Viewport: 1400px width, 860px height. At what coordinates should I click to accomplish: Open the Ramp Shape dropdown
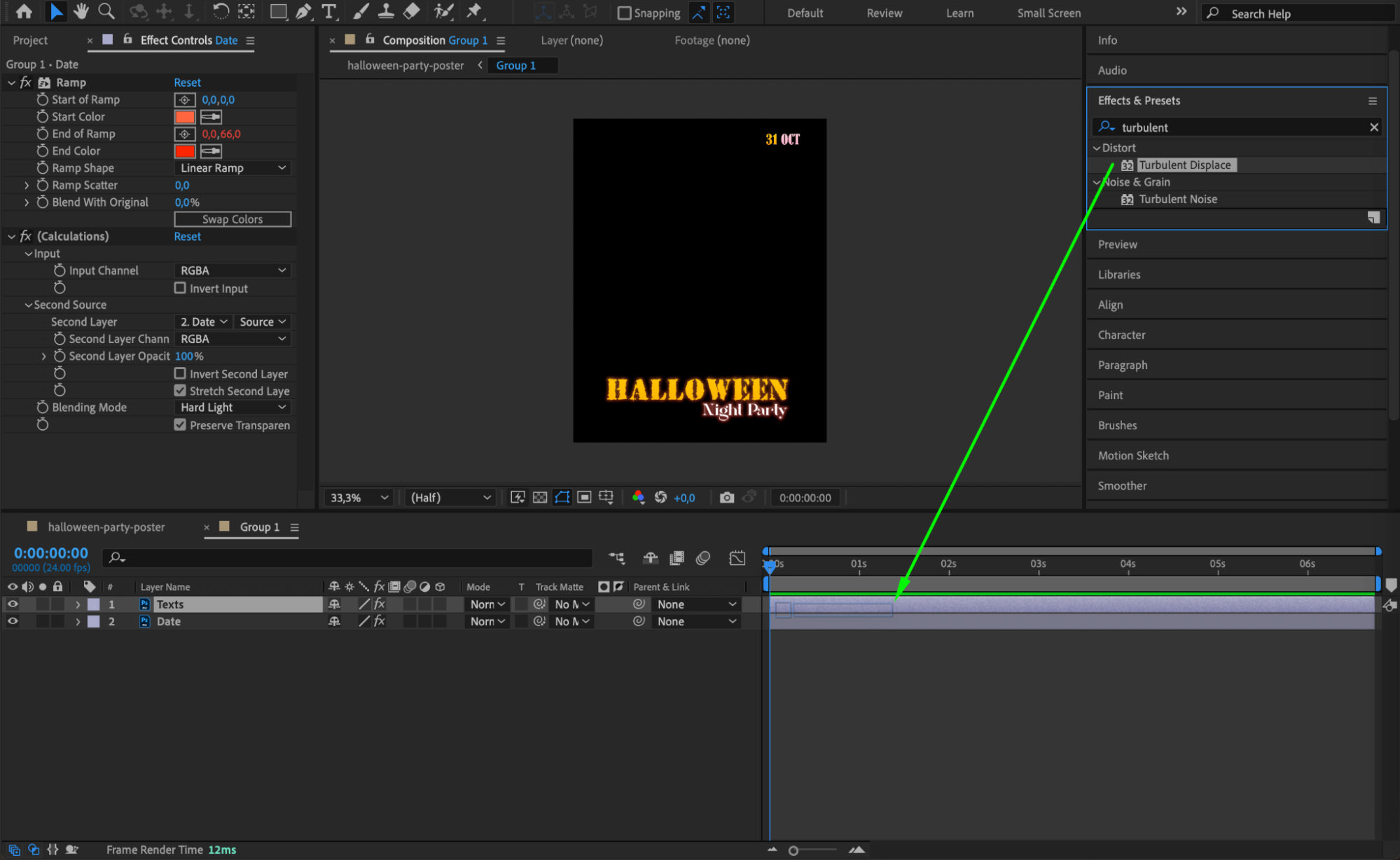pyautogui.click(x=232, y=168)
